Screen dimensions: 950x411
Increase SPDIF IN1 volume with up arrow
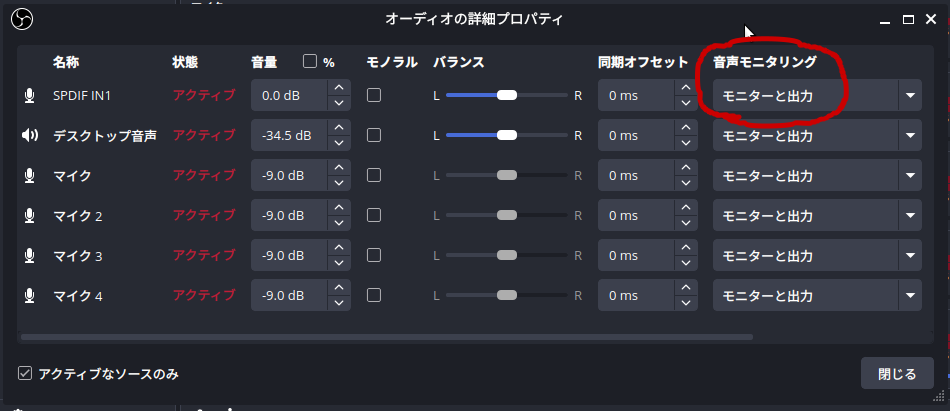pyautogui.click(x=339, y=88)
